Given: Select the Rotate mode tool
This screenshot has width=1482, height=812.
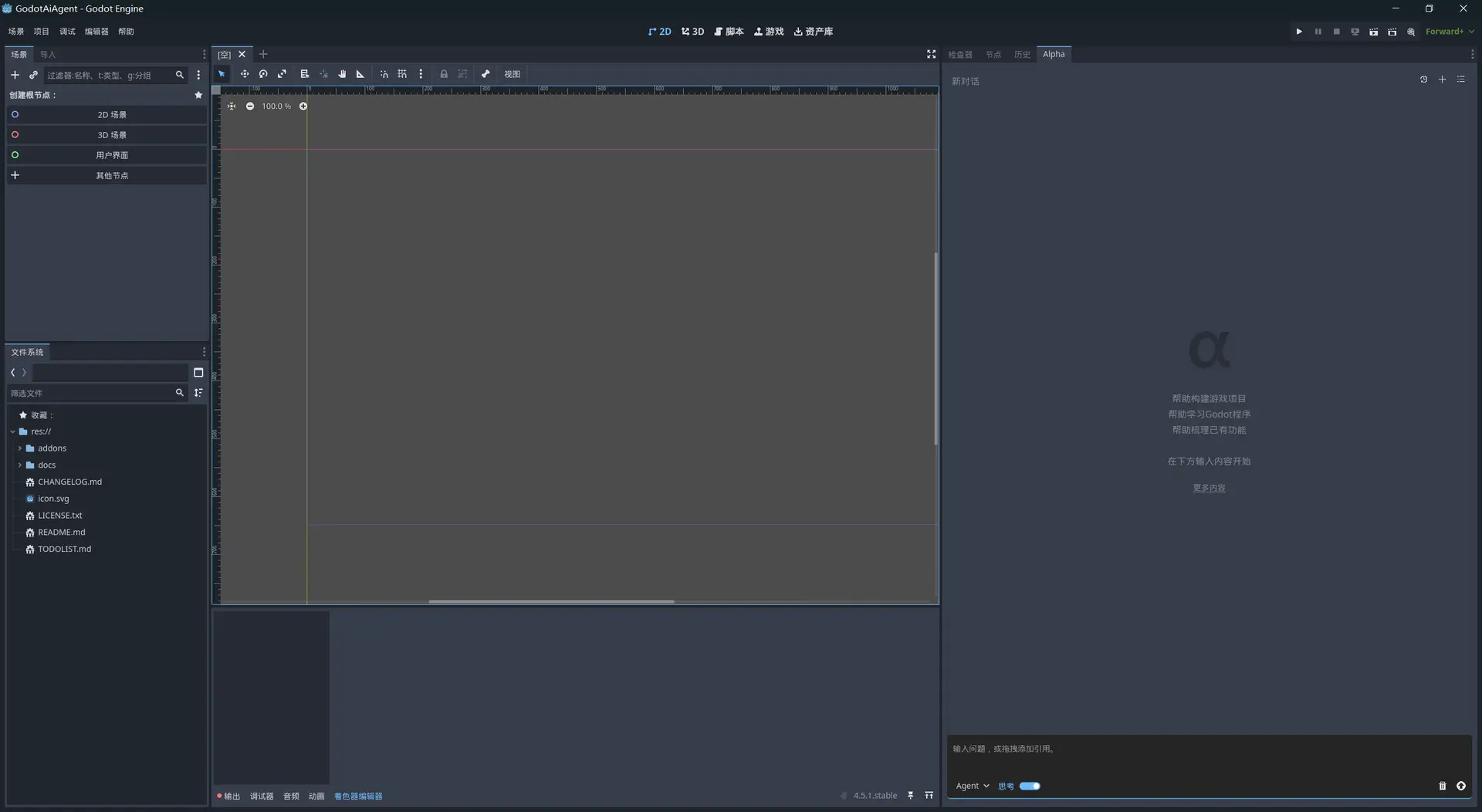Looking at the screenshot, I should (263, 74).
